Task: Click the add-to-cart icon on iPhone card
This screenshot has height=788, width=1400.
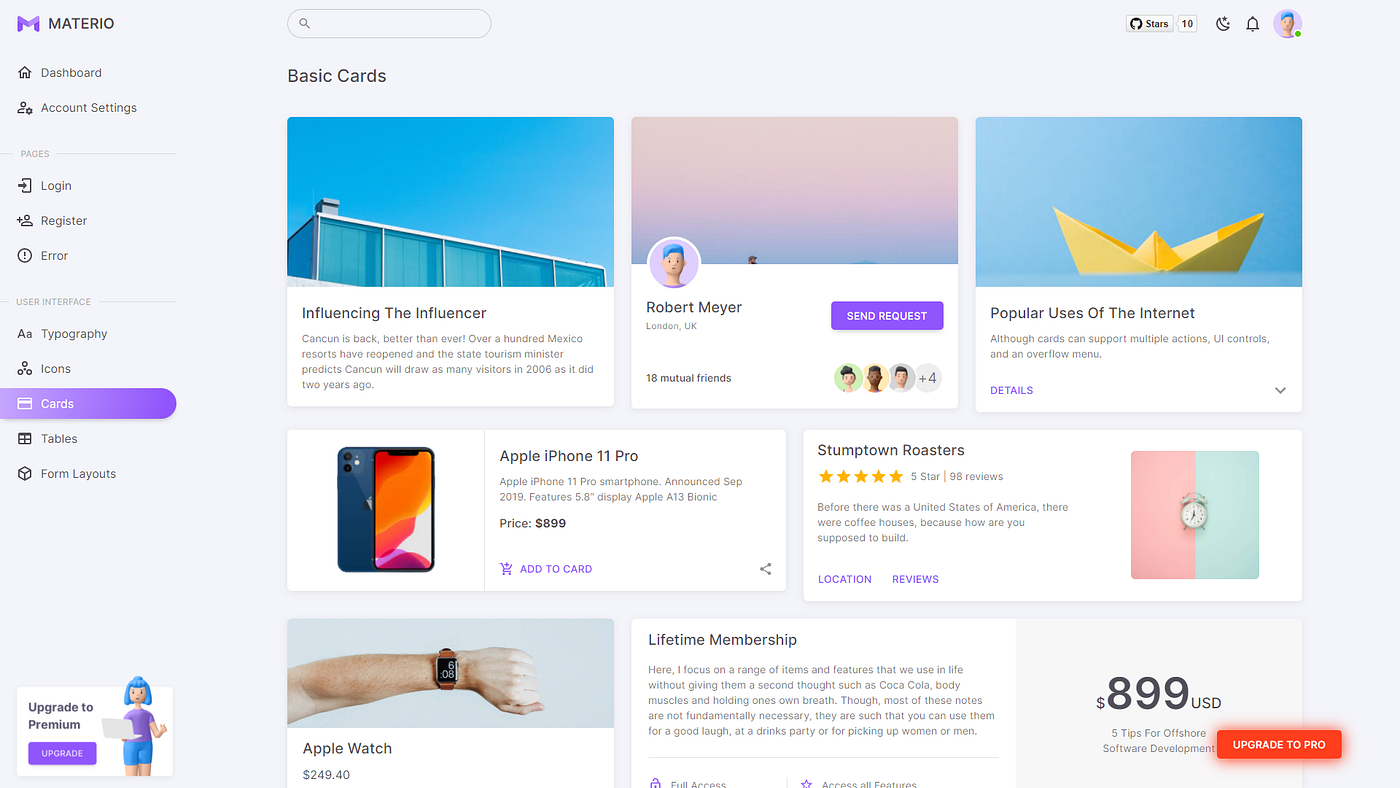Action: coord(506,569)
